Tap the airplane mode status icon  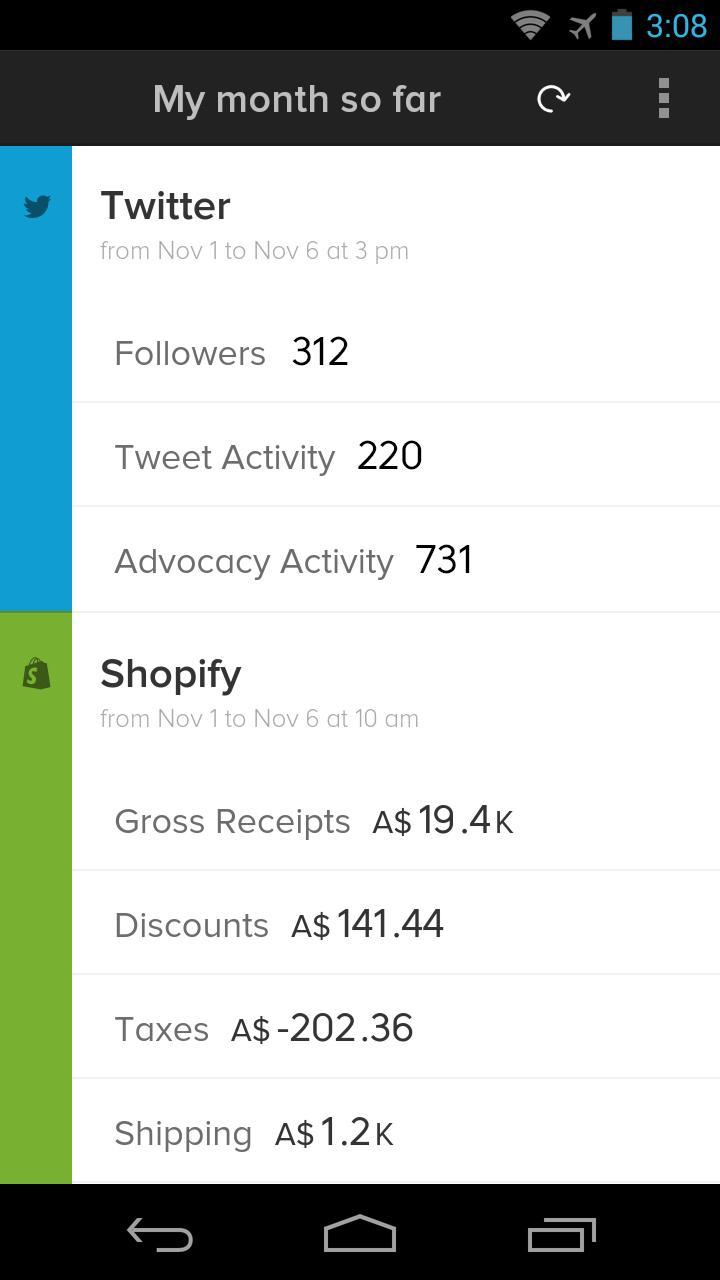click(582, 25)
